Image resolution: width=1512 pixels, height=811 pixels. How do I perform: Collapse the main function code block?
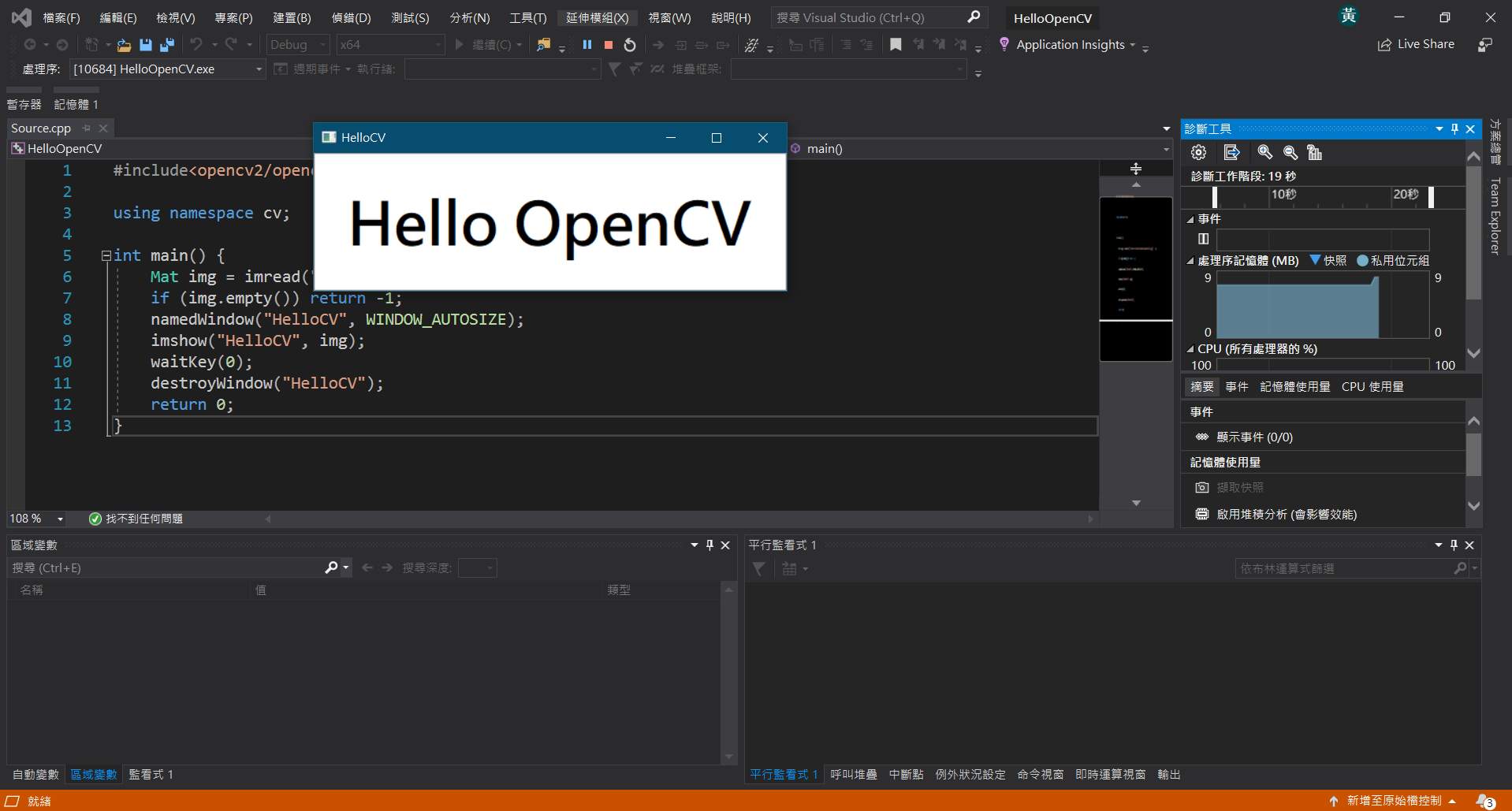pos(106,255)
